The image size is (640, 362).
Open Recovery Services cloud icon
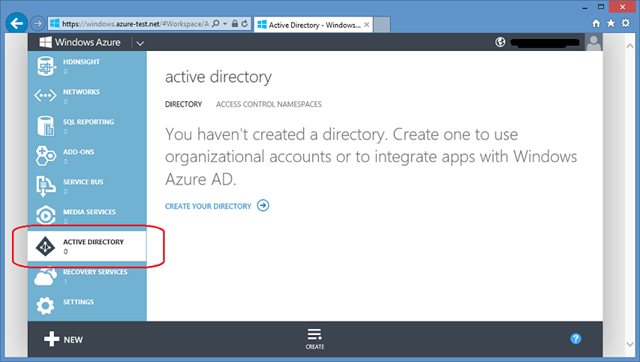point(45,276)
